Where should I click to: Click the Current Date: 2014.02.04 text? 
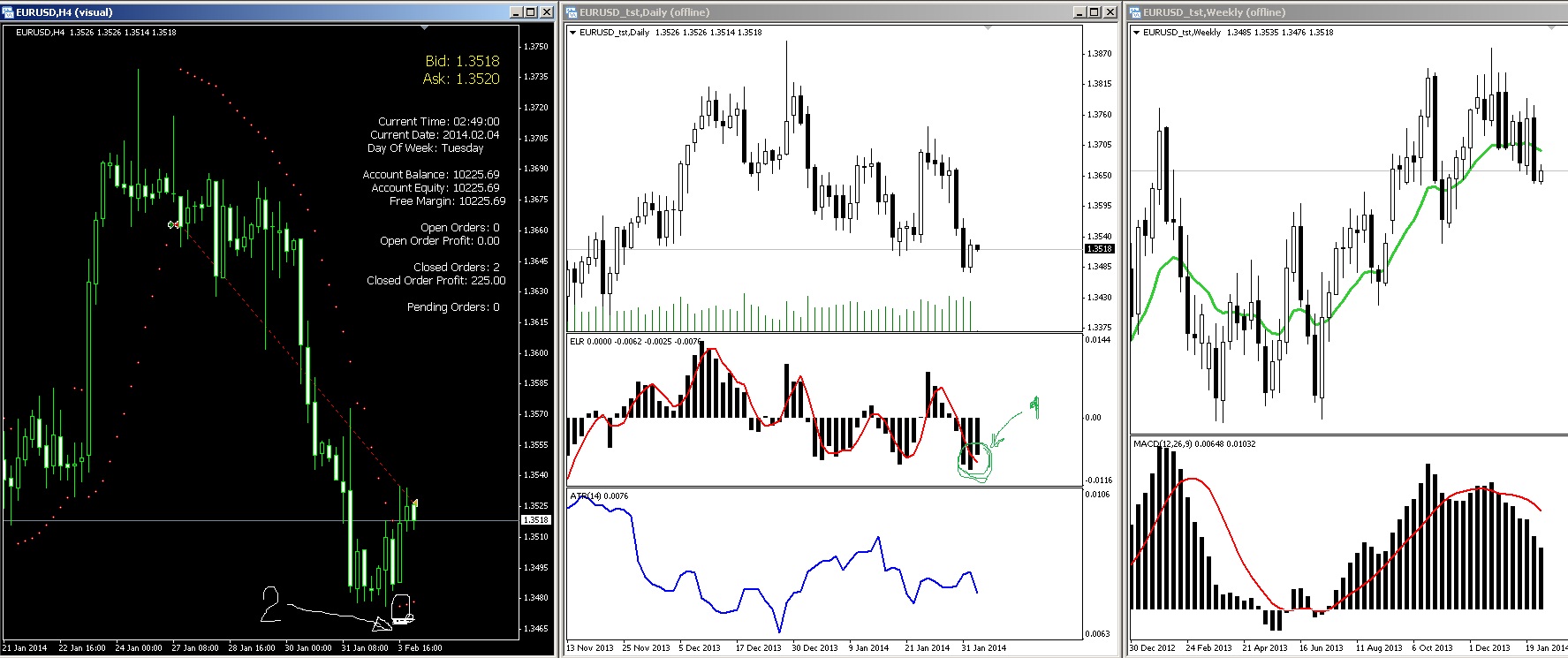(435, 135)
